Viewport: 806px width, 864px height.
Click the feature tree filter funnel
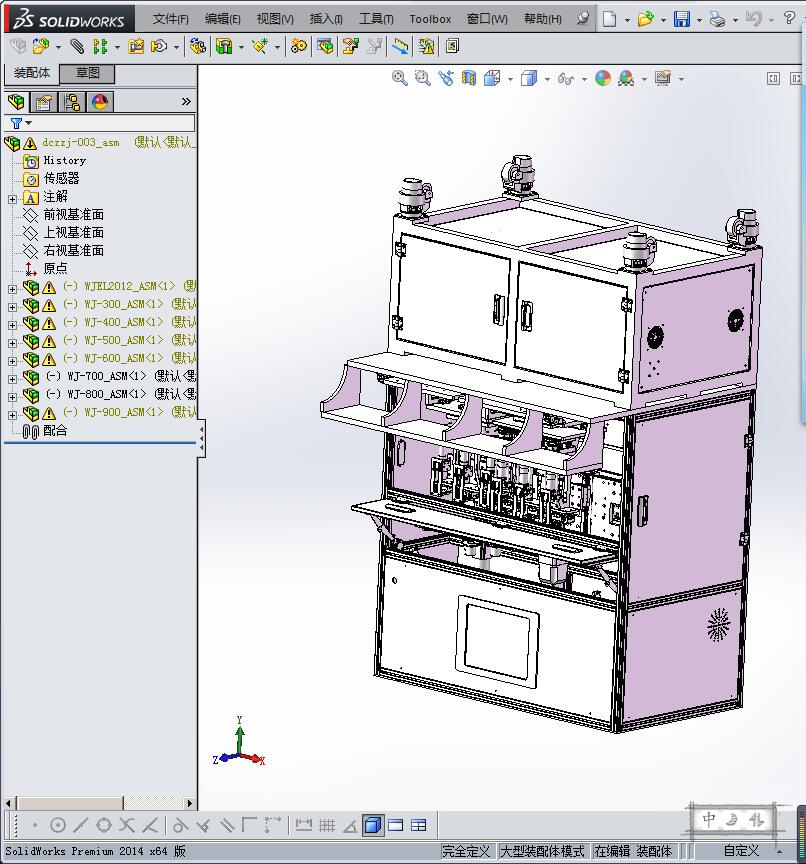pyautogui.click(x=17, y=123)
